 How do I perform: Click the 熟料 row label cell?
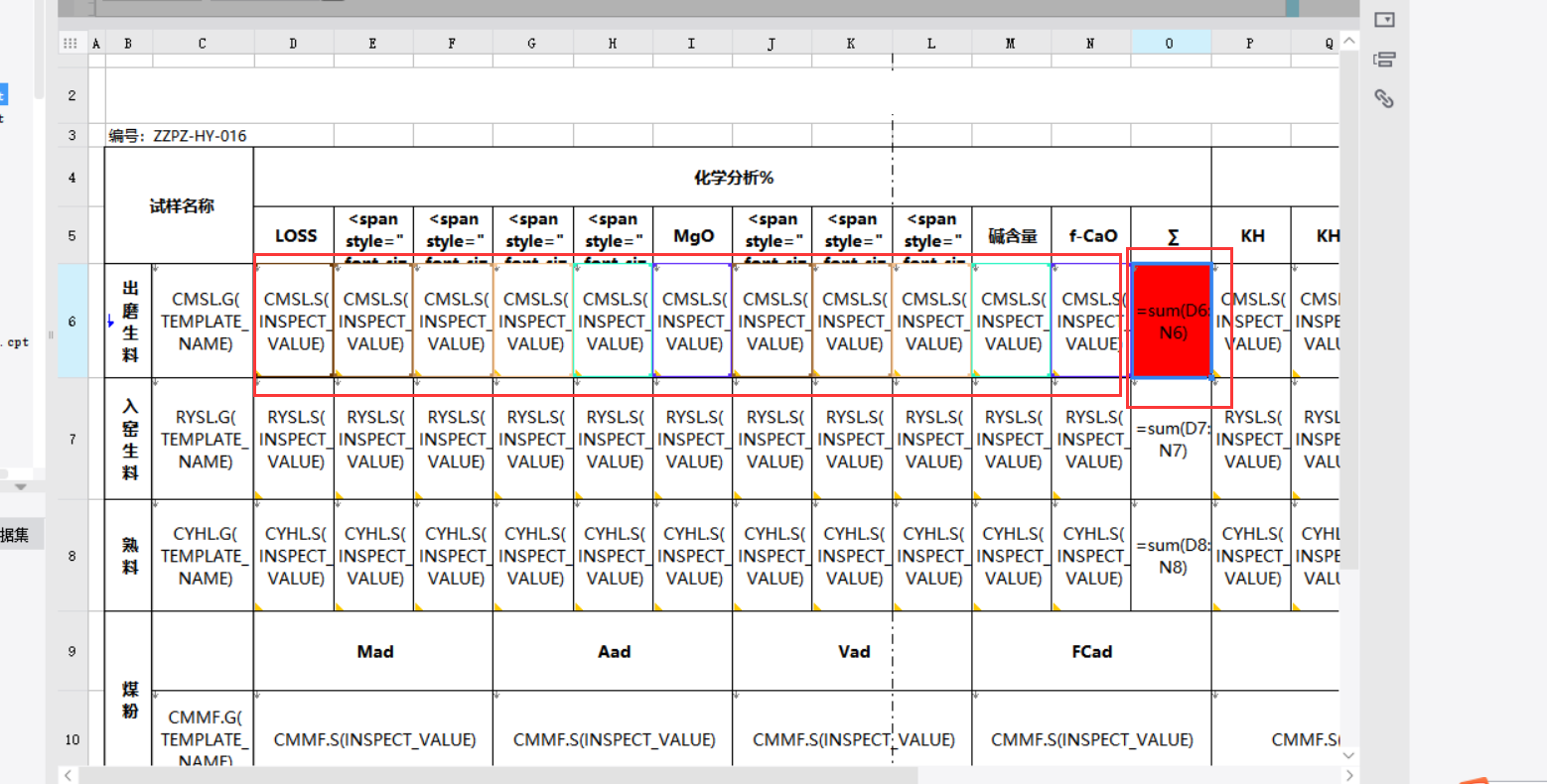tap(129, 556)
